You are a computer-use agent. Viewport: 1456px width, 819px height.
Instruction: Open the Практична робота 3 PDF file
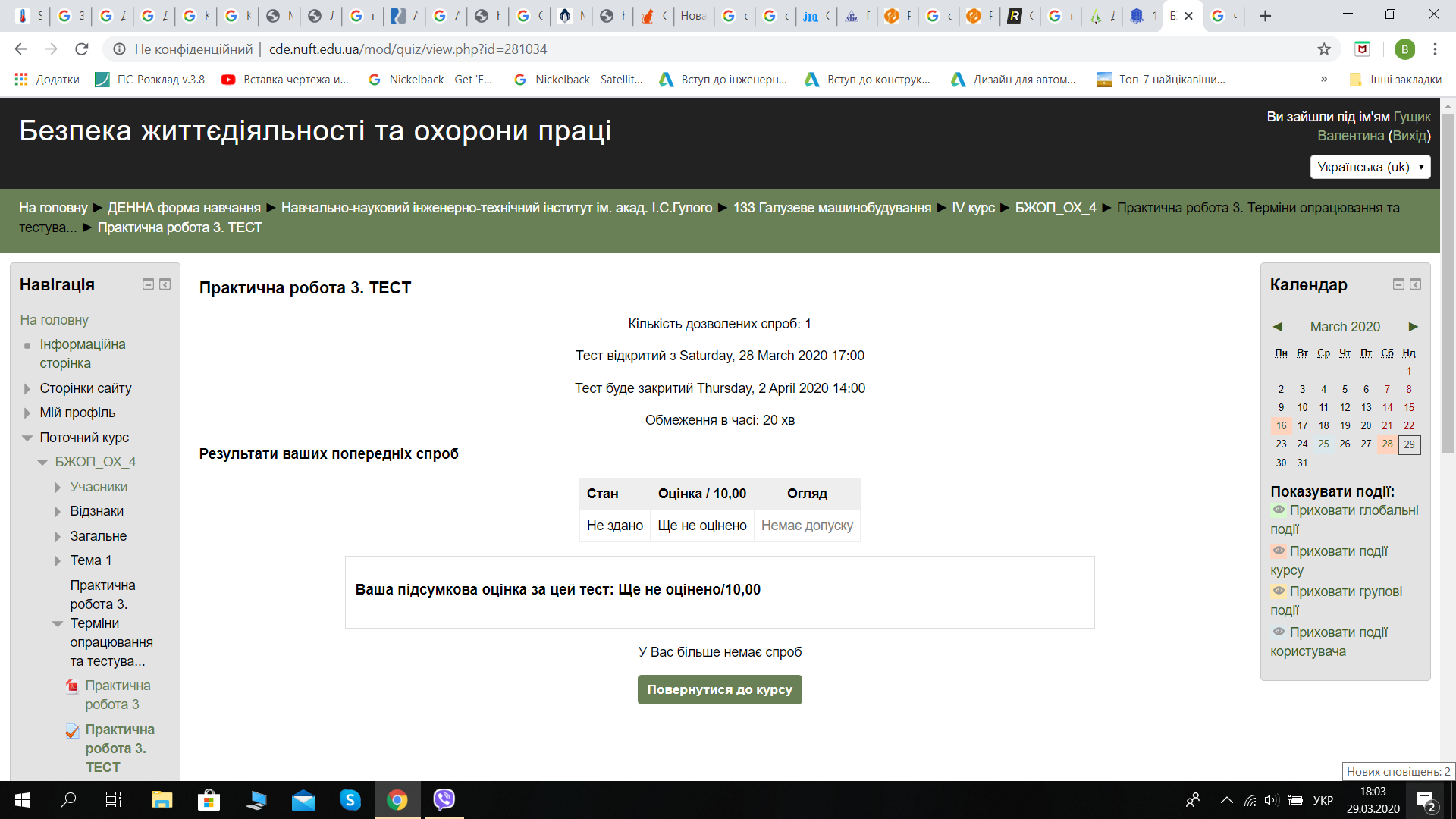click(117, 695)
